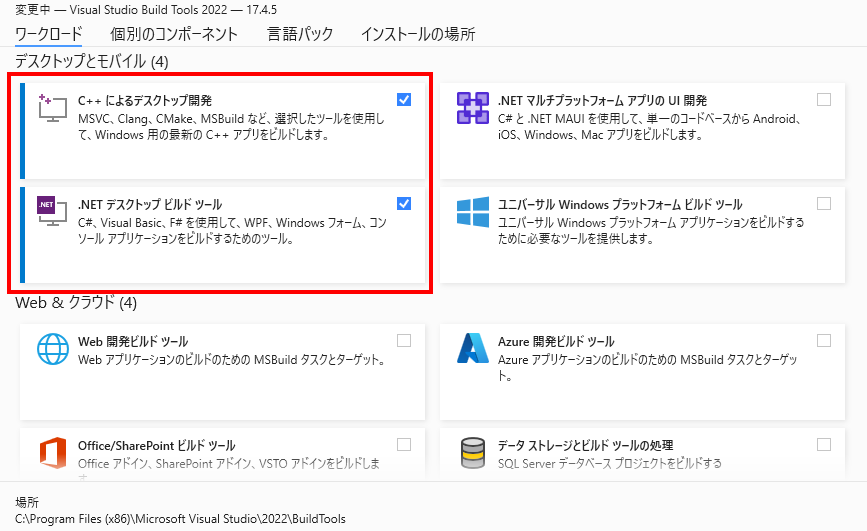Click the window title 変更中 Visual Studio Build Tools 2022
Viewport: 867px width, 531px height.
point(146,9)
